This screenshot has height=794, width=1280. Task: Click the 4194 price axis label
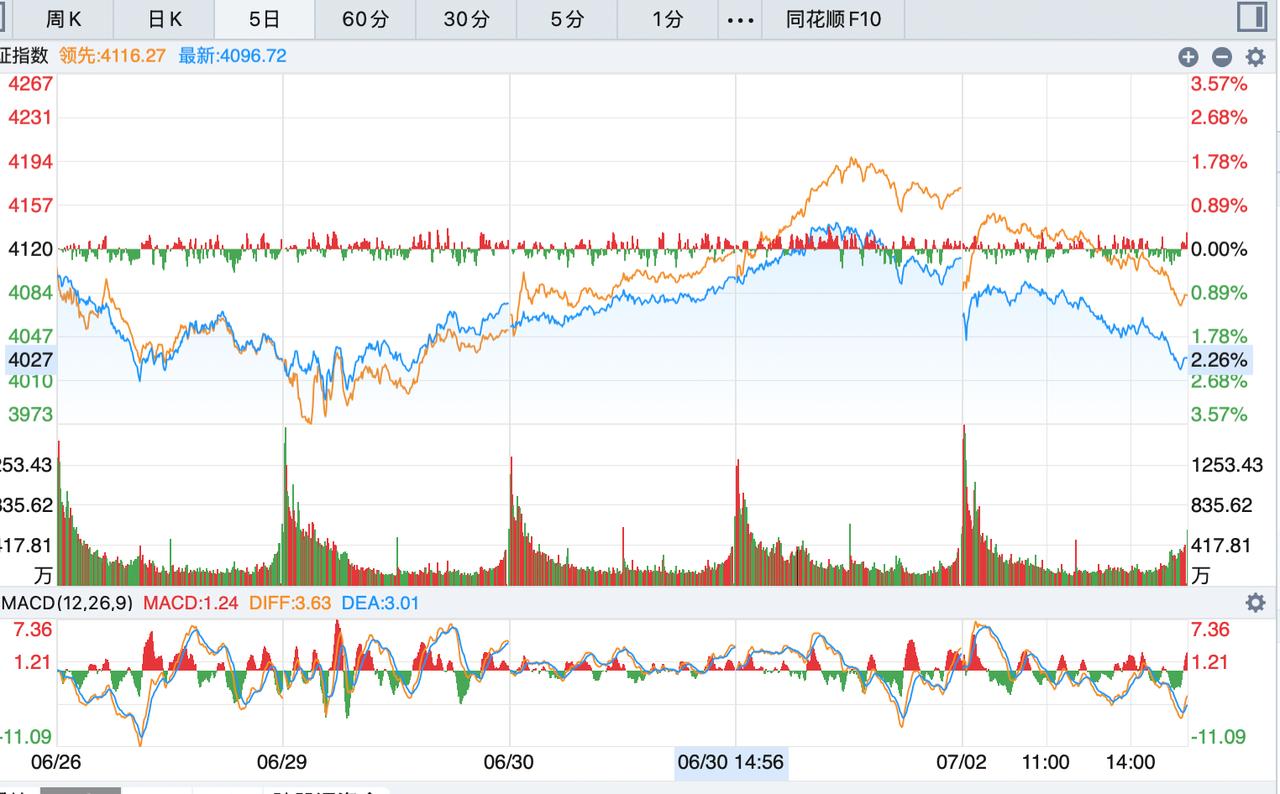click(30, 161)
